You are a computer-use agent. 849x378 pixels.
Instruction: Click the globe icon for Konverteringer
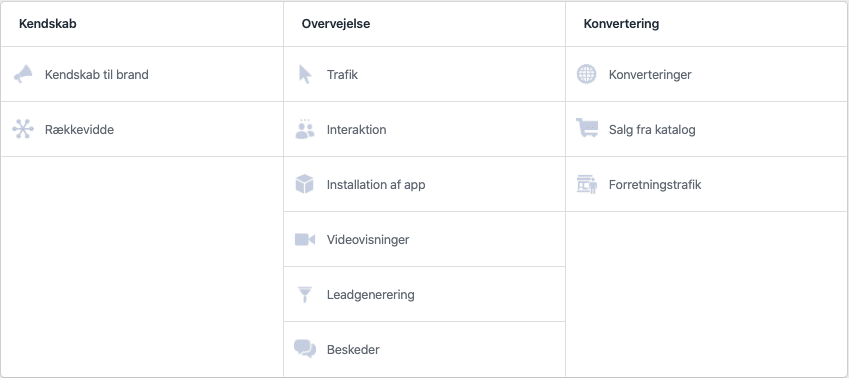(x=586, y=74)
